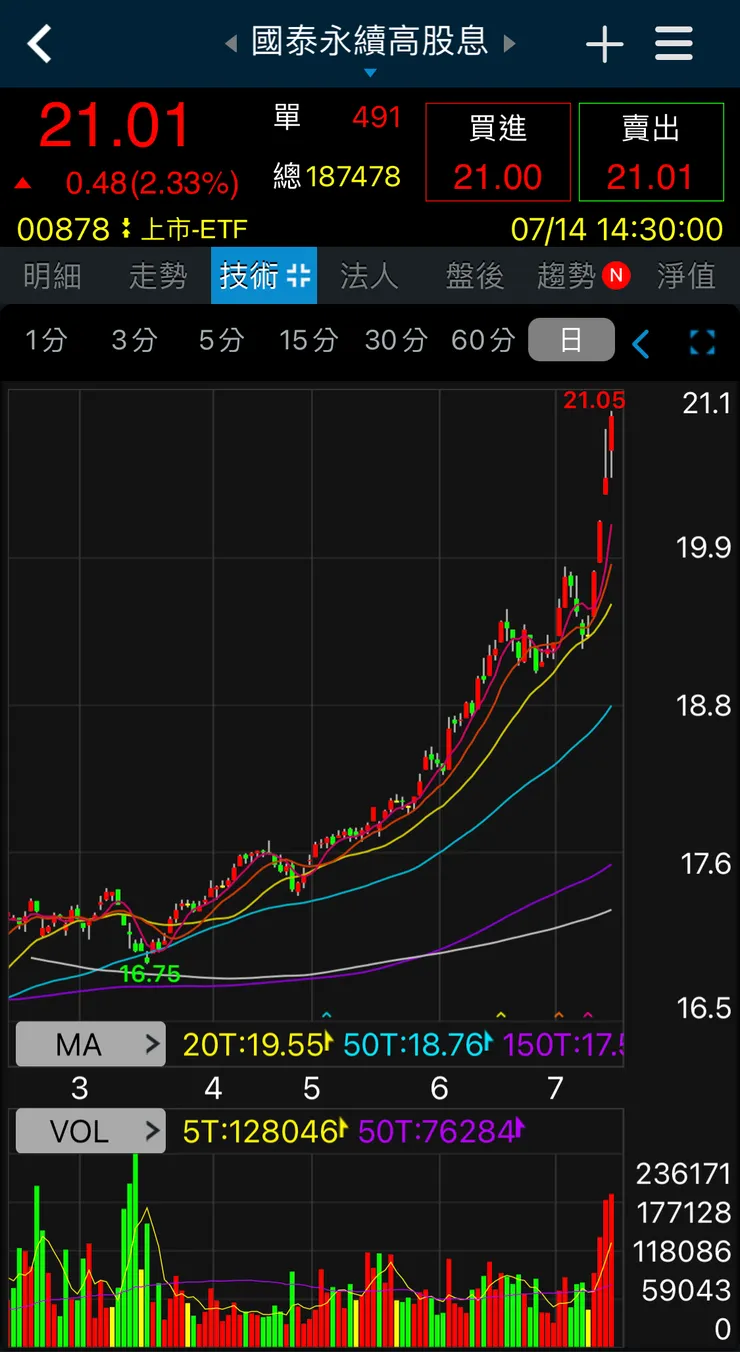
Task: Tap the 0.48(2.33%) price change
Action: pyautogui.click(x=152, y=183)
